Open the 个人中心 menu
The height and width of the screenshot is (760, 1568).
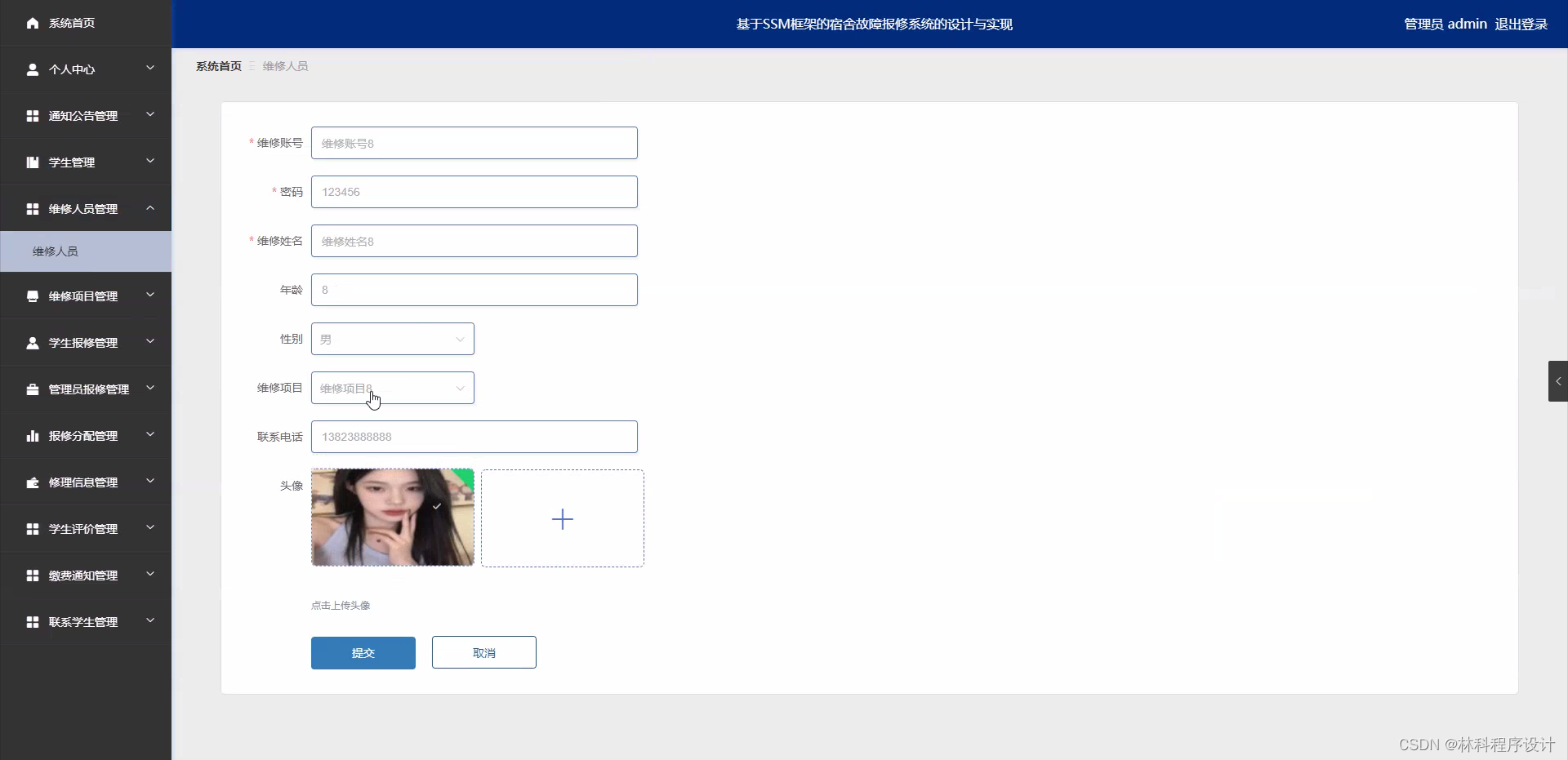pos(86,69)
